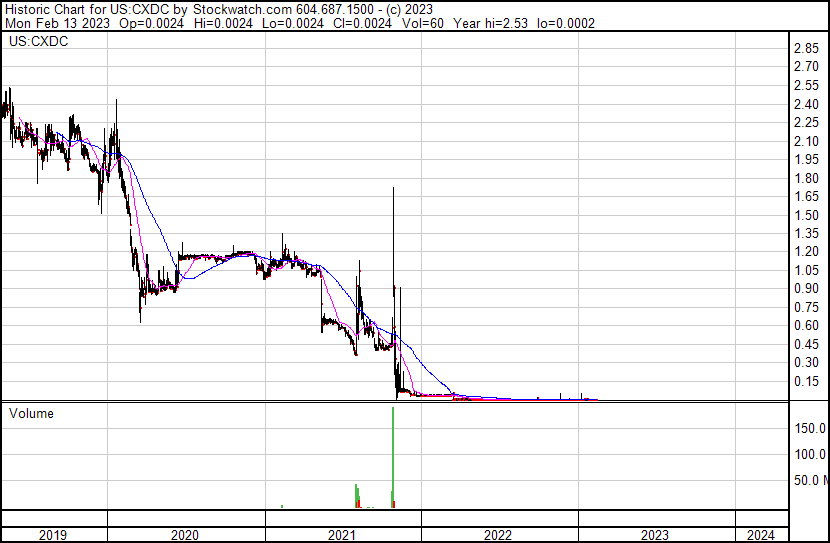
Task: Click the Volume panel label
Action: pos(31,413)
